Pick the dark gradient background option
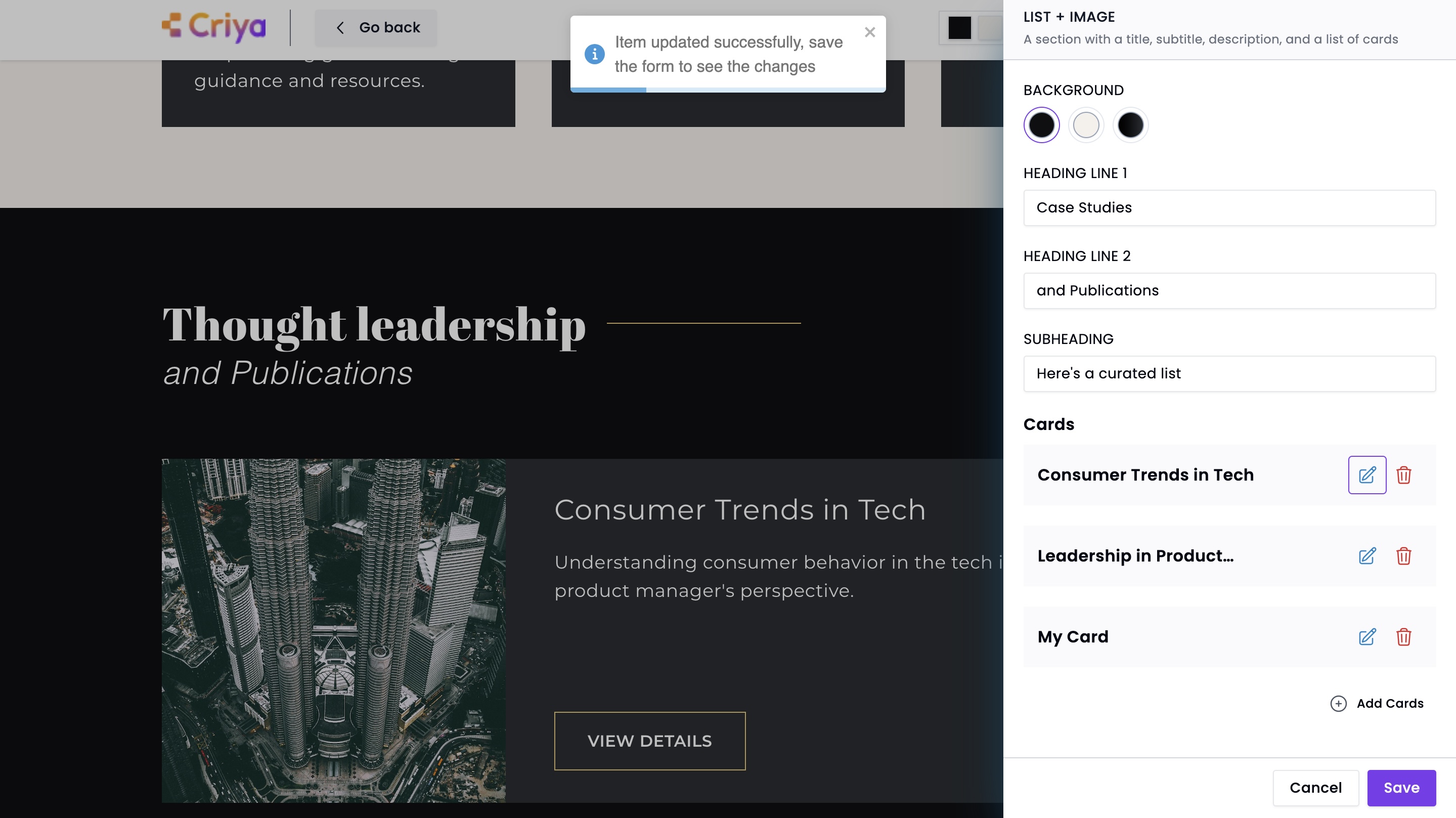The height and width of the screenshot is (818, 1456). pyautogui.click(x=1130, y=125)
